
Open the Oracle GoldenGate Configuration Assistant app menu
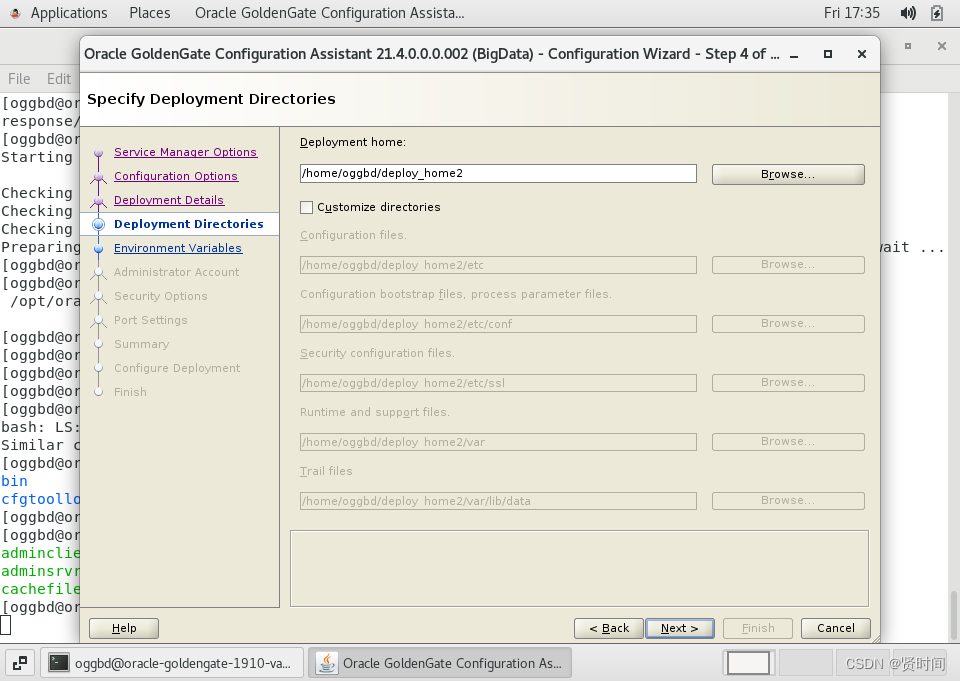click(329, 13)
